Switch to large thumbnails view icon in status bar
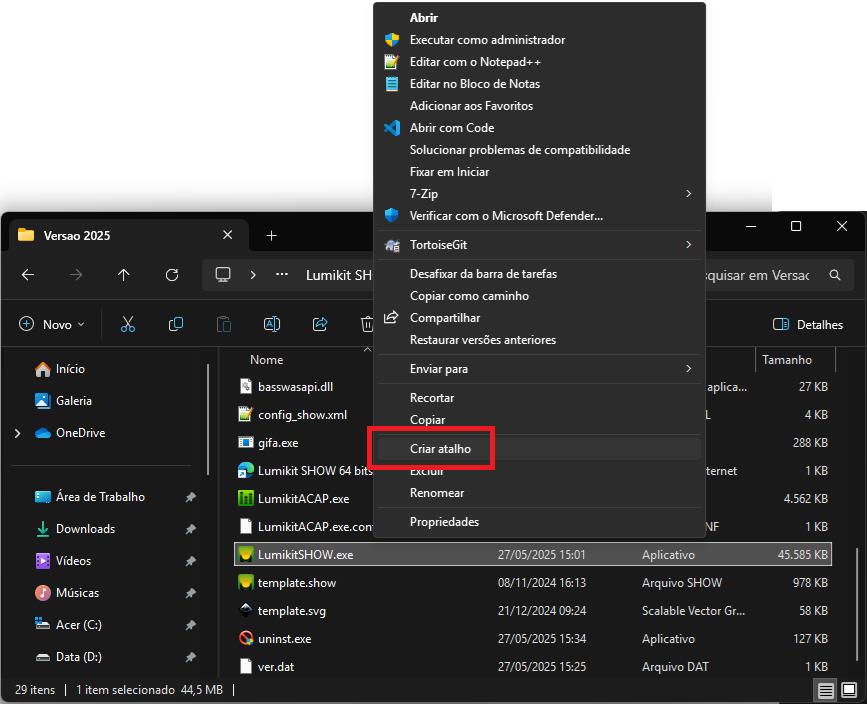Image resolution: width=867 pixels, height=704 pixels. pyautogui.click(x=849, y=690)
